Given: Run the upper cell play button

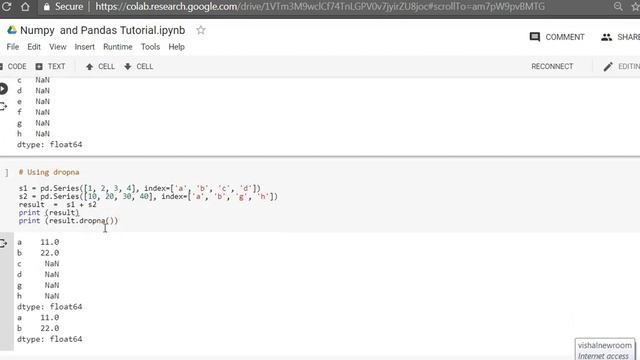Looking at the screenshot, I should click(x=3, y=89).
